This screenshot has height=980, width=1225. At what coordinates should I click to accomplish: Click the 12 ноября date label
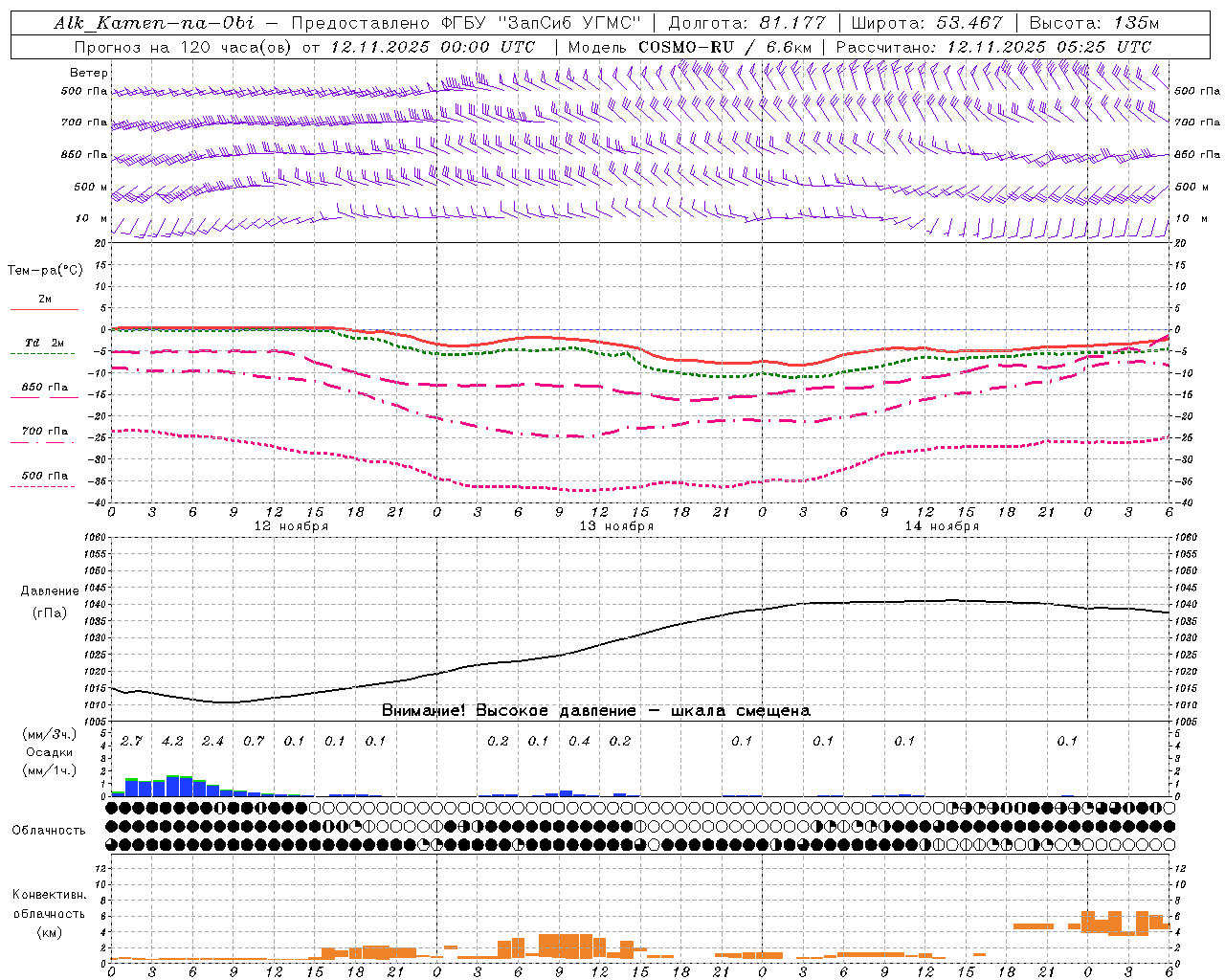click(x=291, y=526)
